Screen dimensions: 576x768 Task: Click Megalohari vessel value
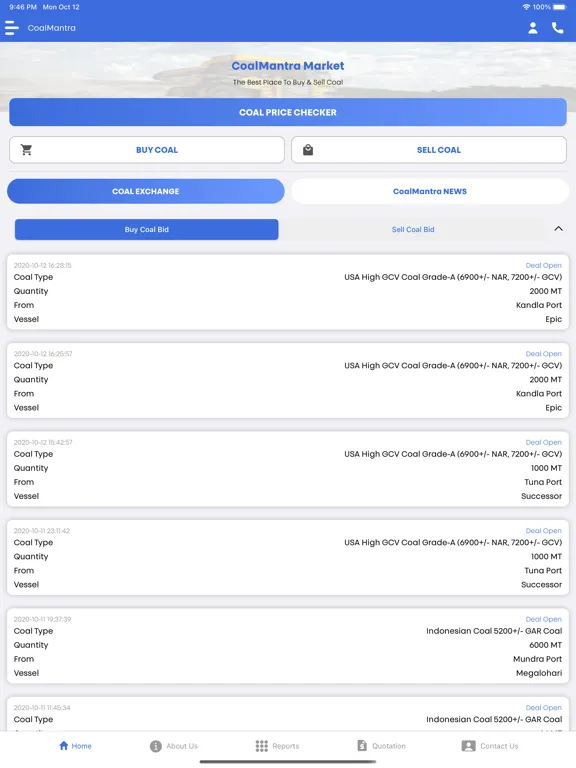tap(539, 673)
